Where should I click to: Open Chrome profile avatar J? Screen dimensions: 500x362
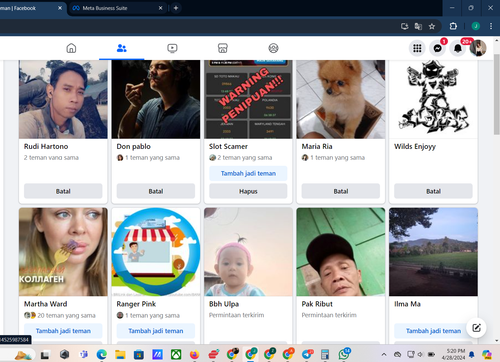point(475,26)
